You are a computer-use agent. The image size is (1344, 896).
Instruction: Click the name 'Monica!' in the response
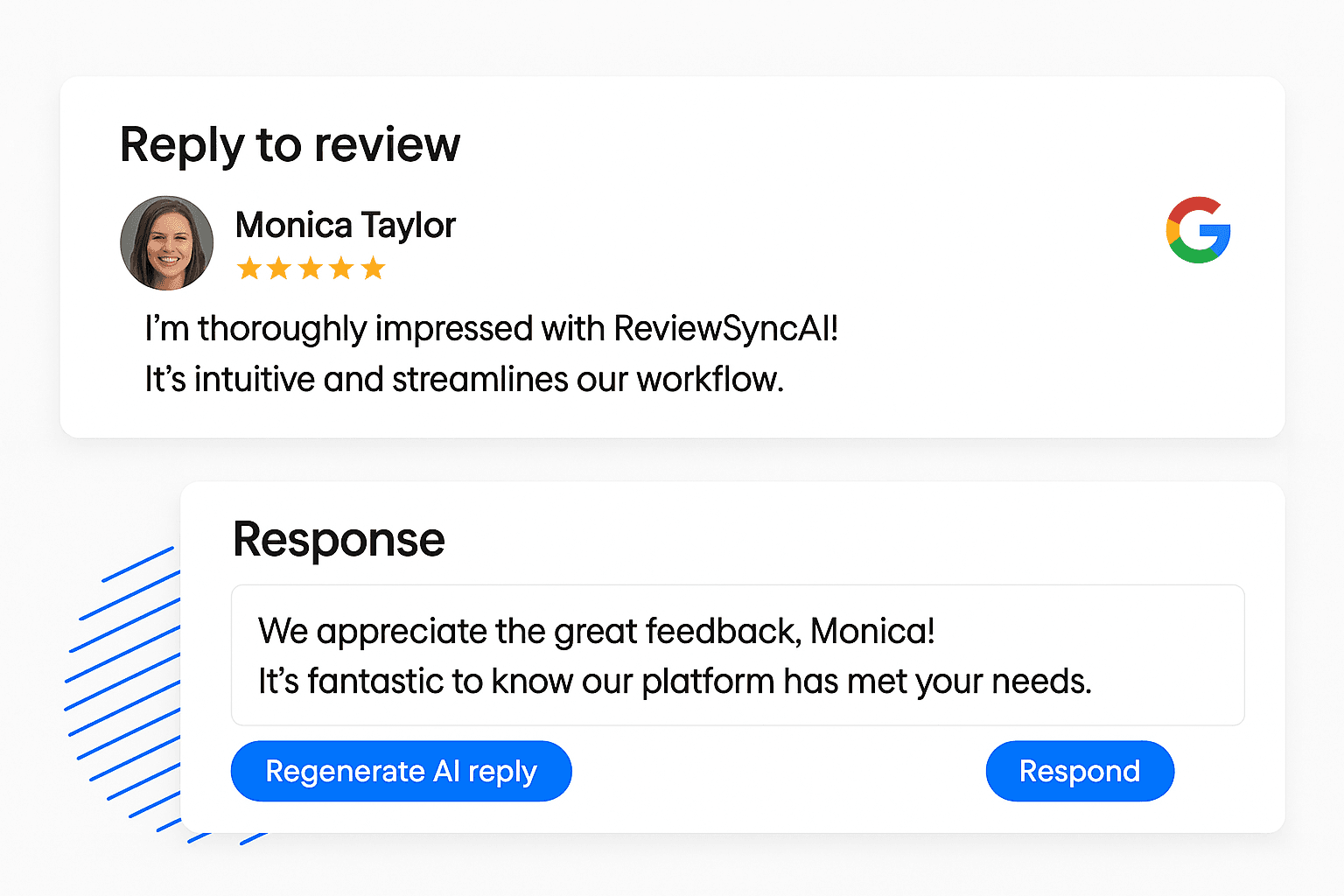[x=872, y=631]
